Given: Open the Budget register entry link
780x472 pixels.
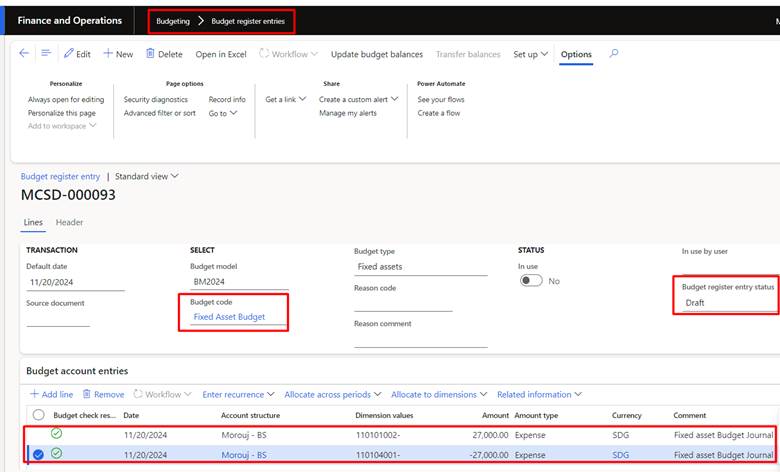Looking at the screenshot, I should [60, 176].
